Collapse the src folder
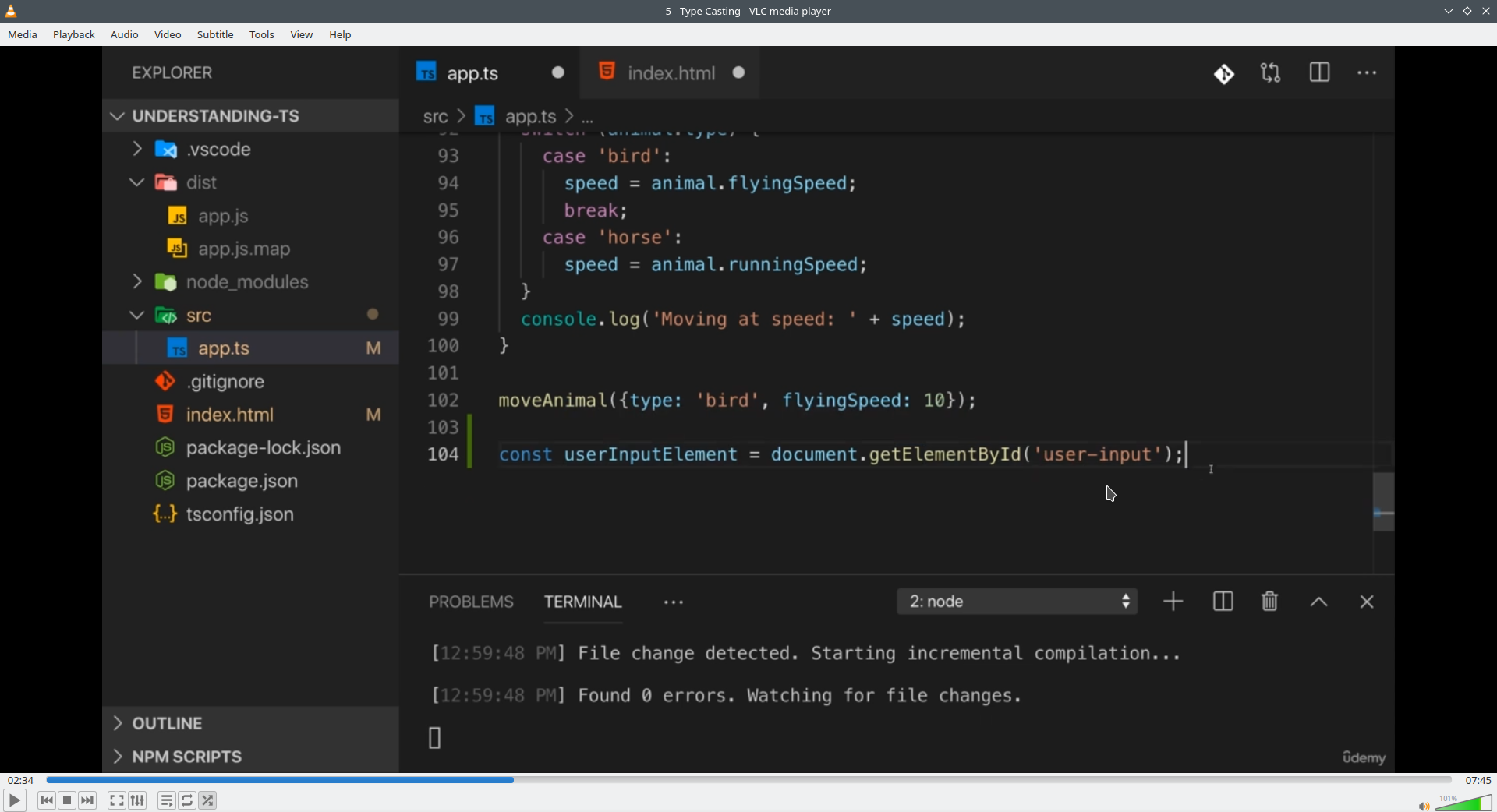The height and width of the screenshot is (812, 1497). click(x=250, y=315)
